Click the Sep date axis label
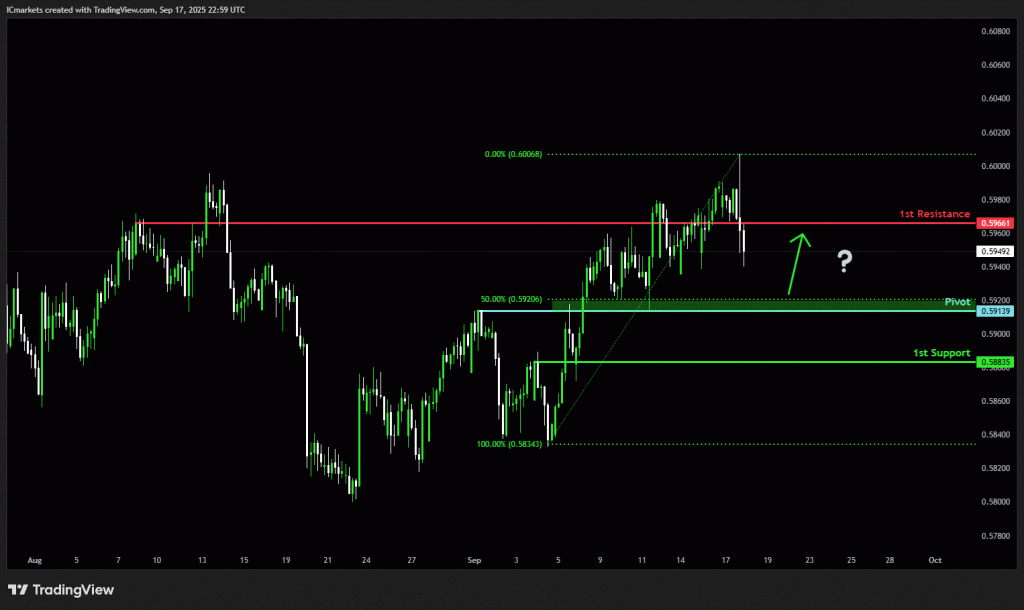The width and height of the screenshot is (1024, 610). (474, 560)
